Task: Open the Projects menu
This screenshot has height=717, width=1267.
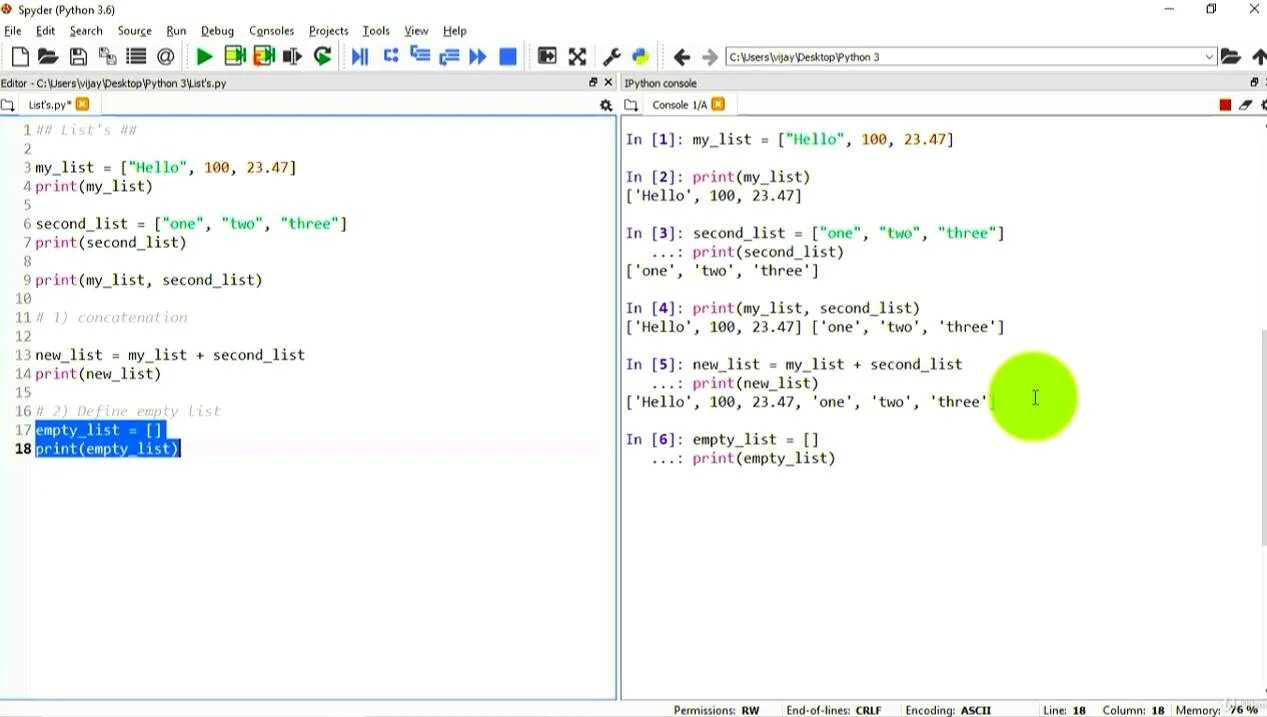Action: [328, 31]
